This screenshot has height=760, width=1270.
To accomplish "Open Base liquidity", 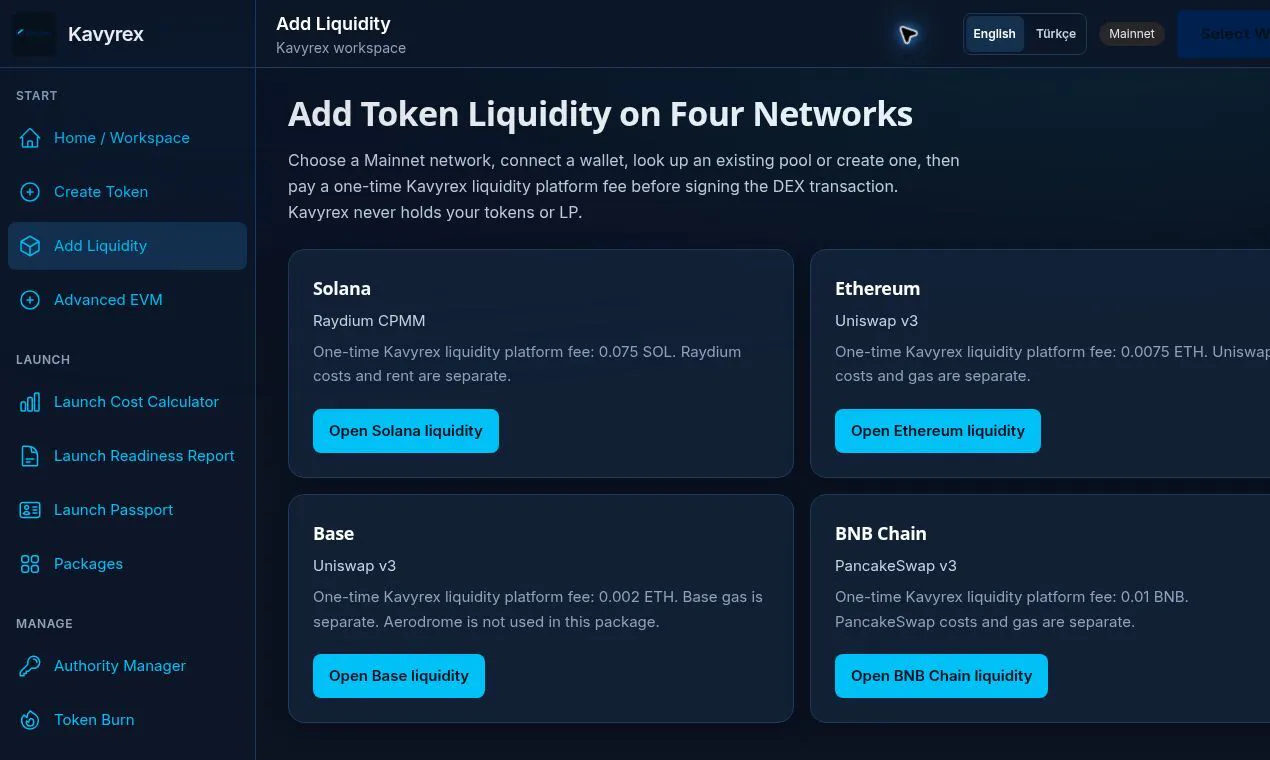I will click(399, 676).
